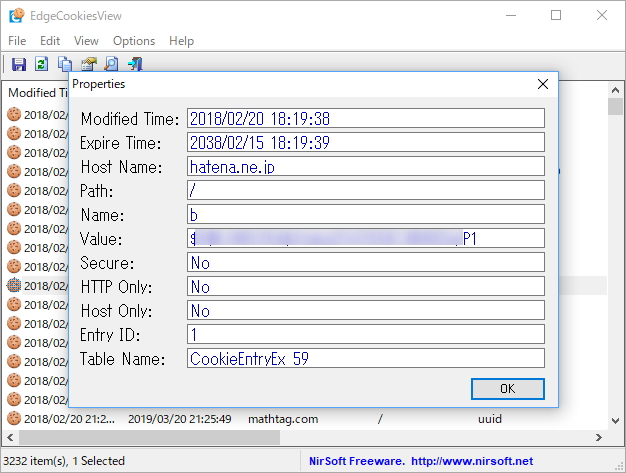Click the Host Name field hatena.ne.jp

point(366,166)
